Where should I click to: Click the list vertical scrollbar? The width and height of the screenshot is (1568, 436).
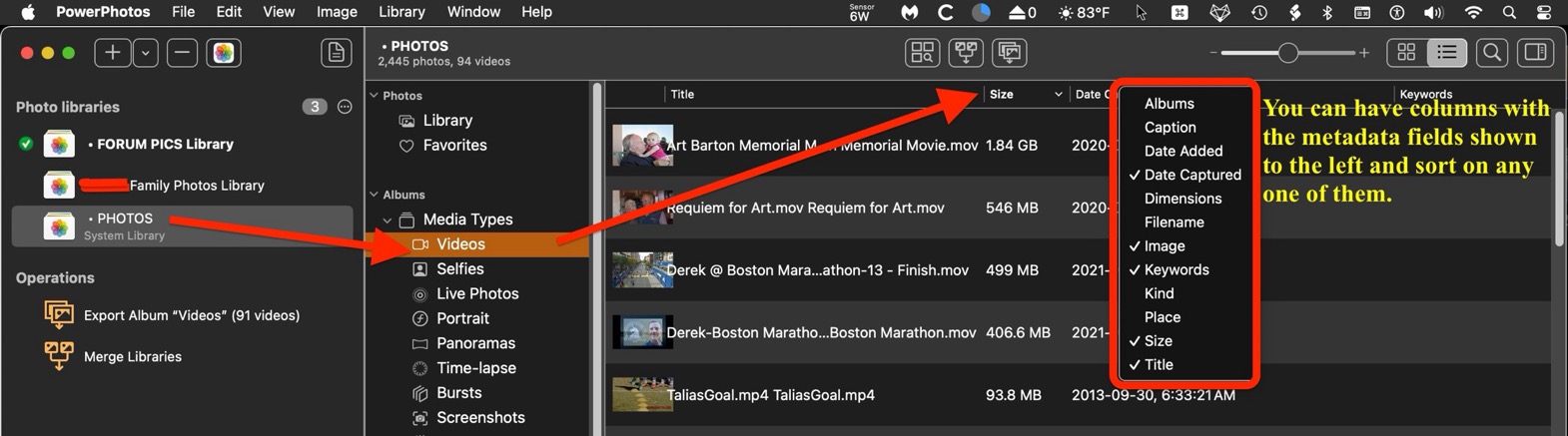click(1559, 178)
